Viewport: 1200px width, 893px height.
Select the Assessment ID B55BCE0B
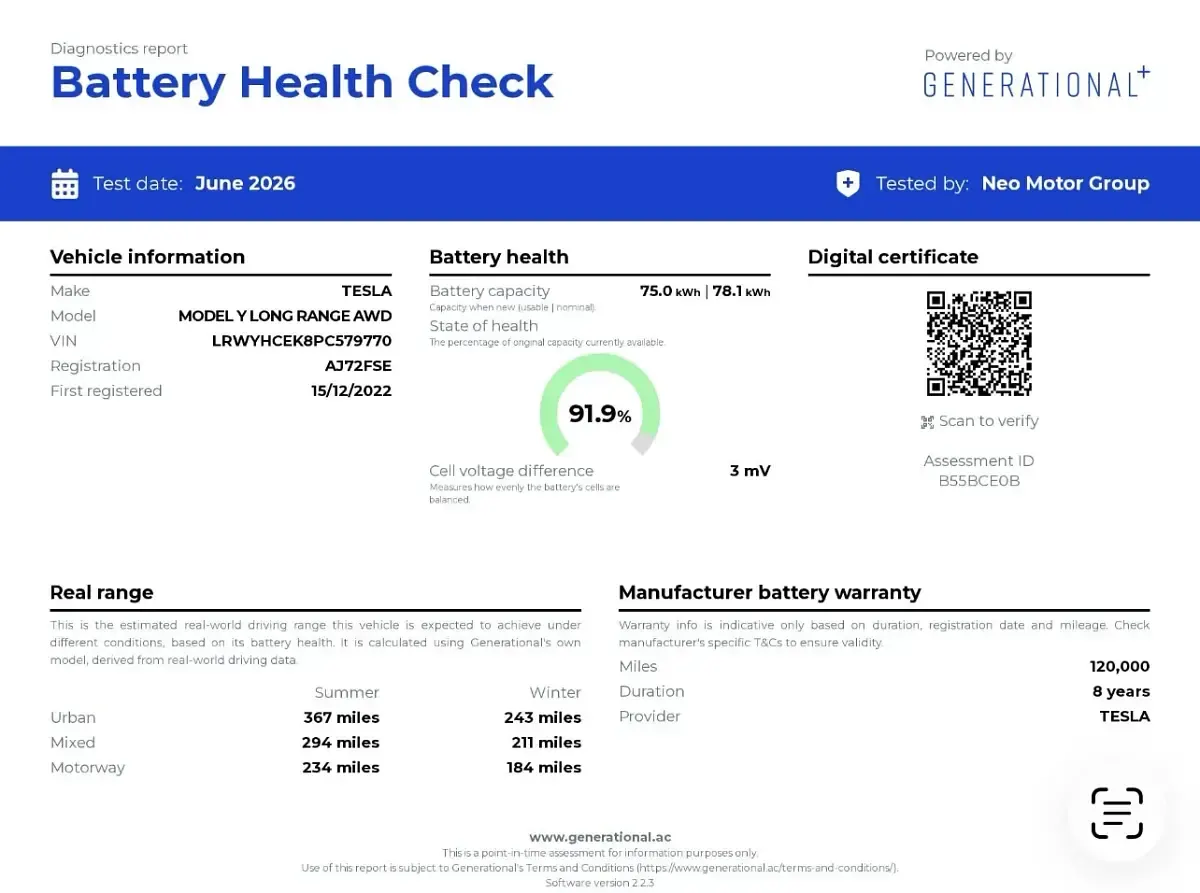click(979, 481)
